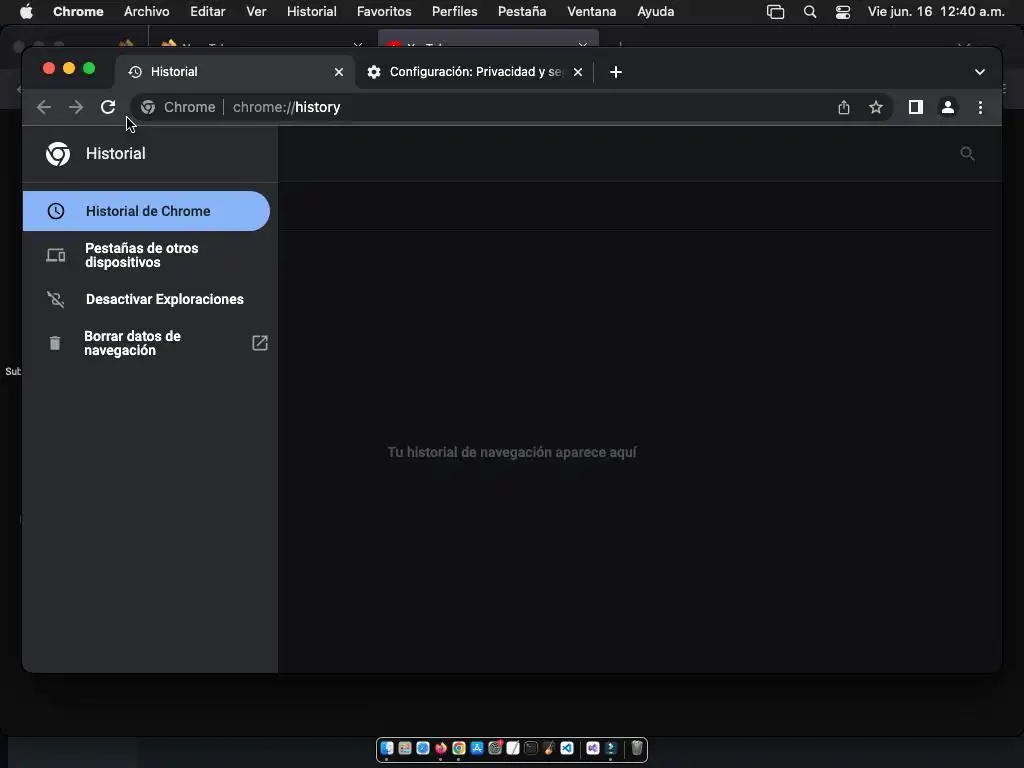Screen dimensions: 1024x768
Task: Open Firefox from the Dock
Action: click(441, 748)
